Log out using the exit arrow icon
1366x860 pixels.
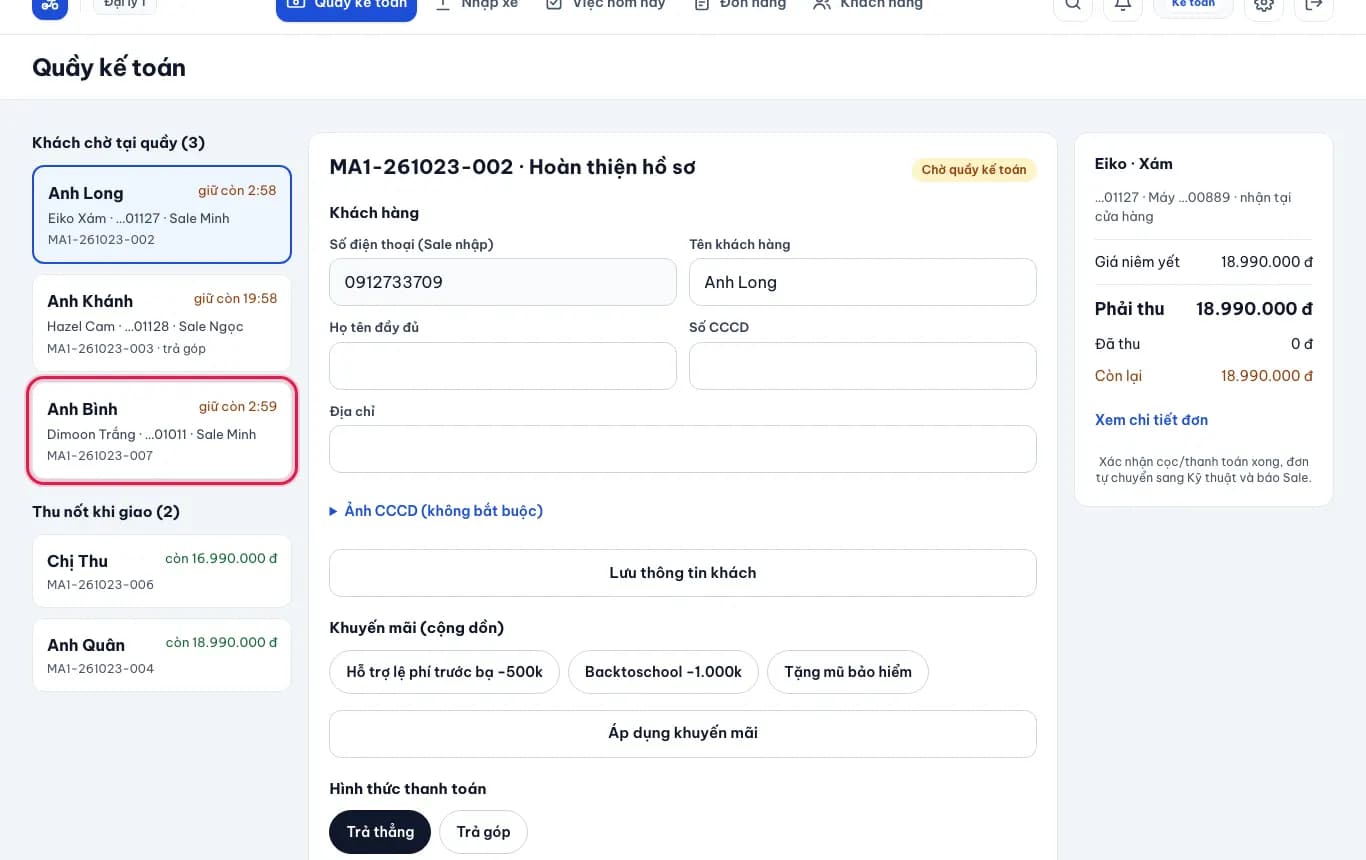click(x=1314, y=5)
